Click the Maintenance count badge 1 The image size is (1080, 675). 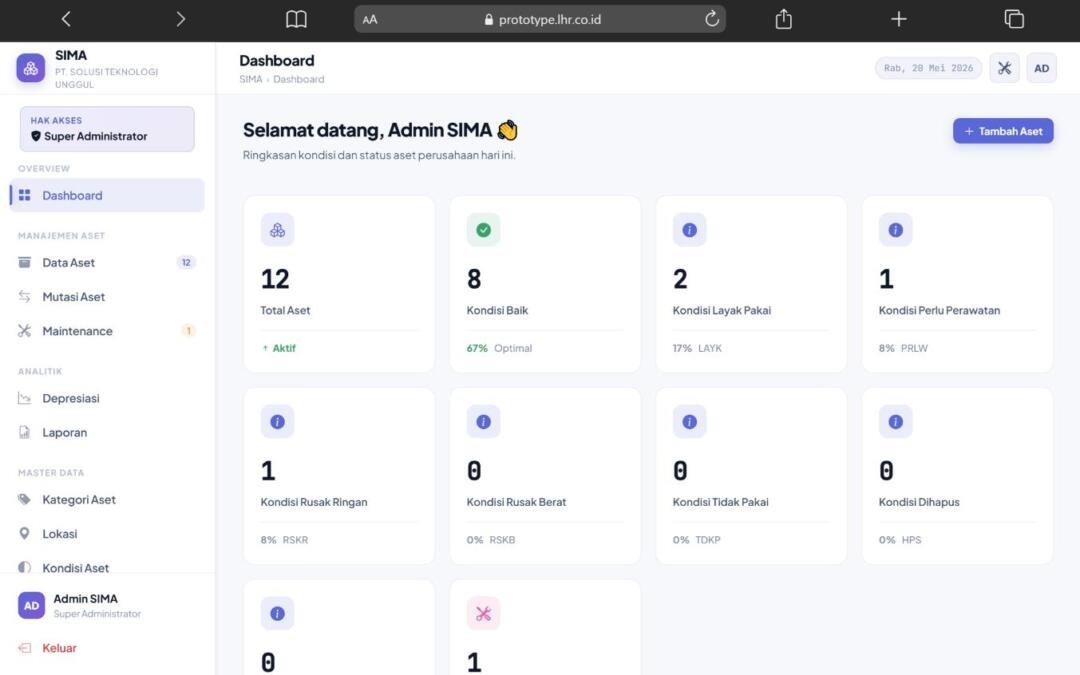click(188, 331)
